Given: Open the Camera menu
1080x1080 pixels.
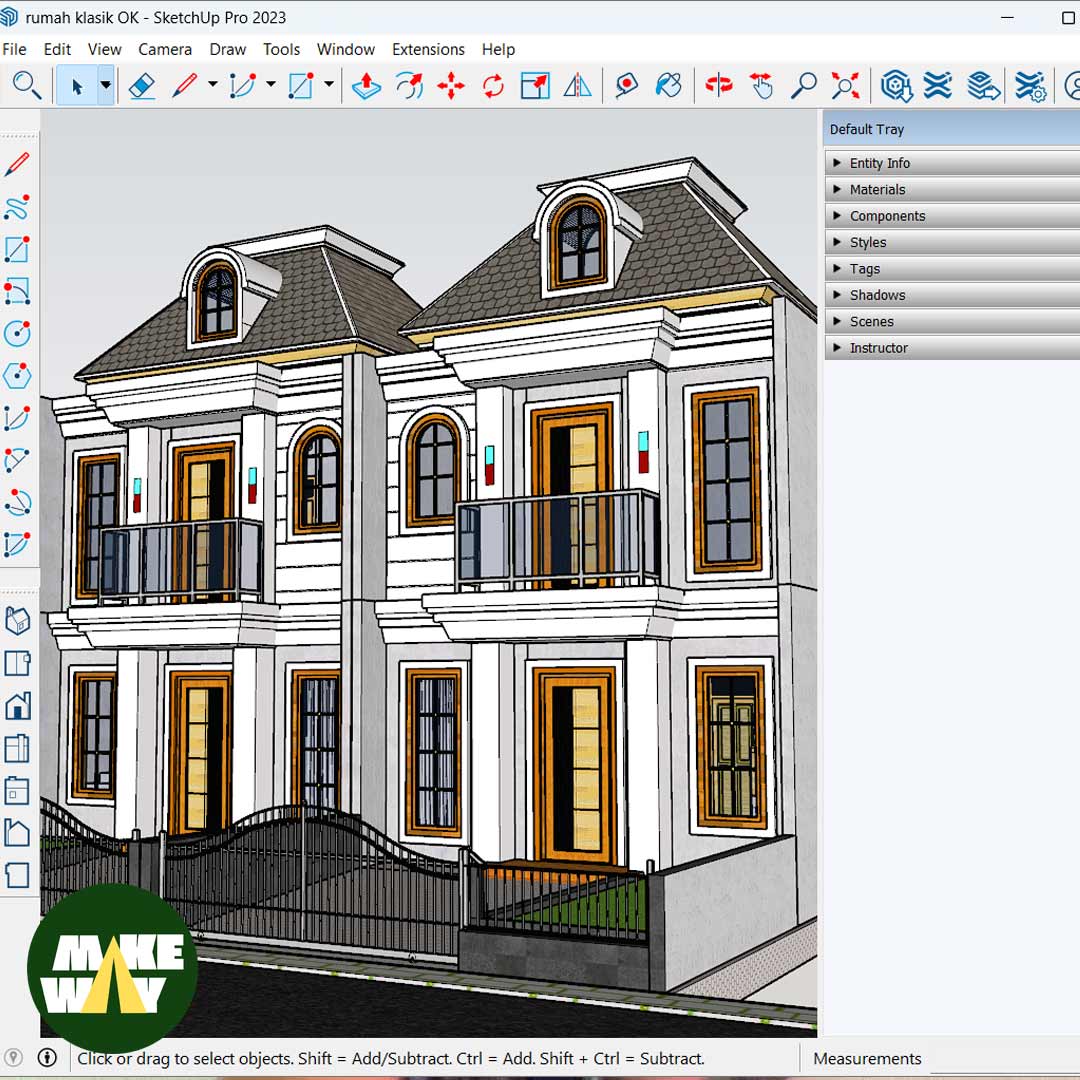Looking at the screenshot, I should pos(165,49).
